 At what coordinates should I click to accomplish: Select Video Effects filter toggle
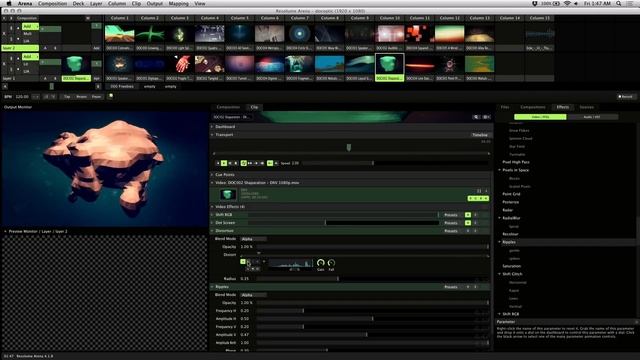point(540,117)
